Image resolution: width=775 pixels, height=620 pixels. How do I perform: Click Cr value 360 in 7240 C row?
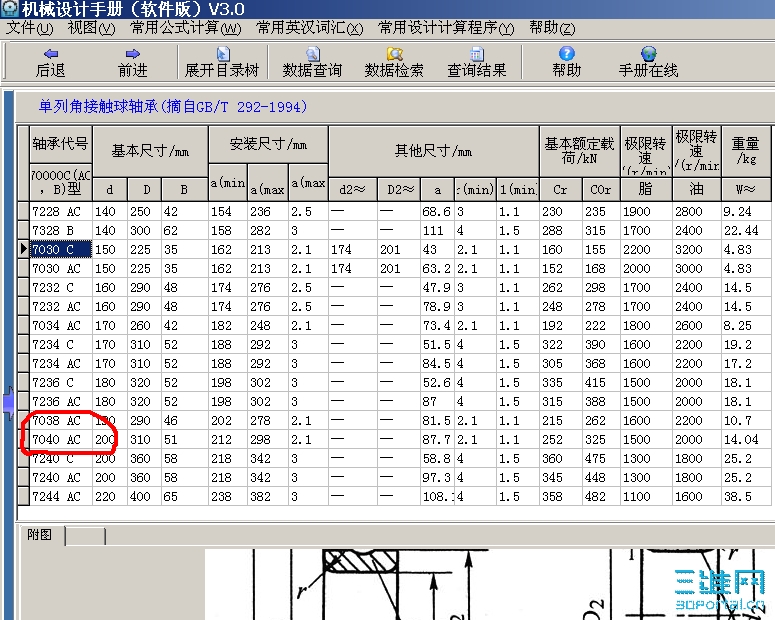click(552, 458)
